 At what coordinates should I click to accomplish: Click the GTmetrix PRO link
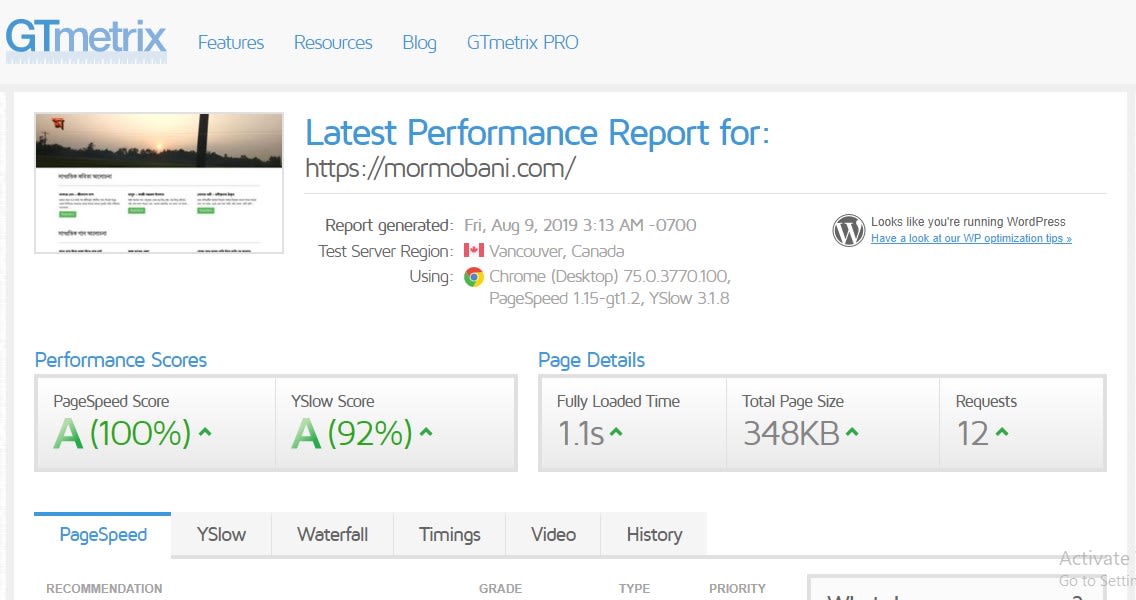click(x=522, y=43)
